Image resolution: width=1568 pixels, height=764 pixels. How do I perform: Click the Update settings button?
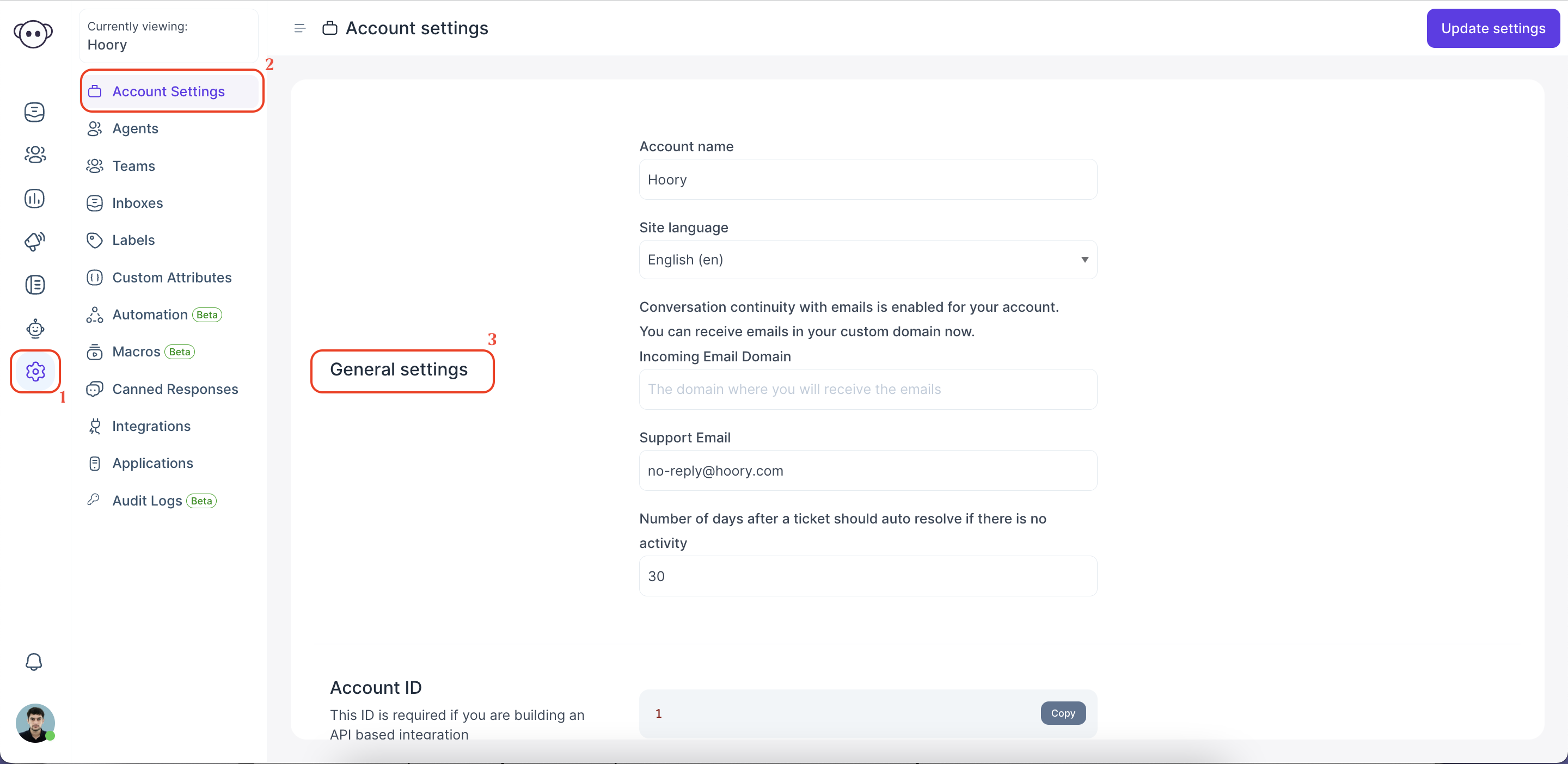coord(1493,28)
